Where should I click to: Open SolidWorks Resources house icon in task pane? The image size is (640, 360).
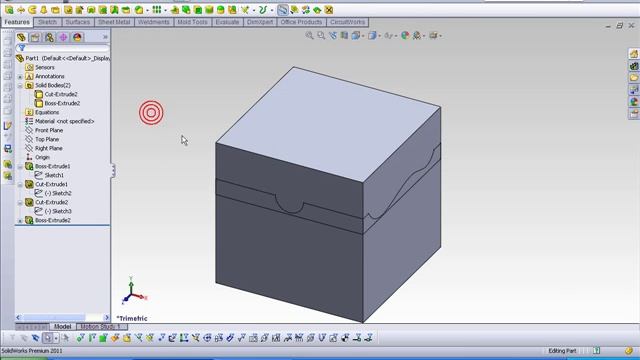[634, 53]
